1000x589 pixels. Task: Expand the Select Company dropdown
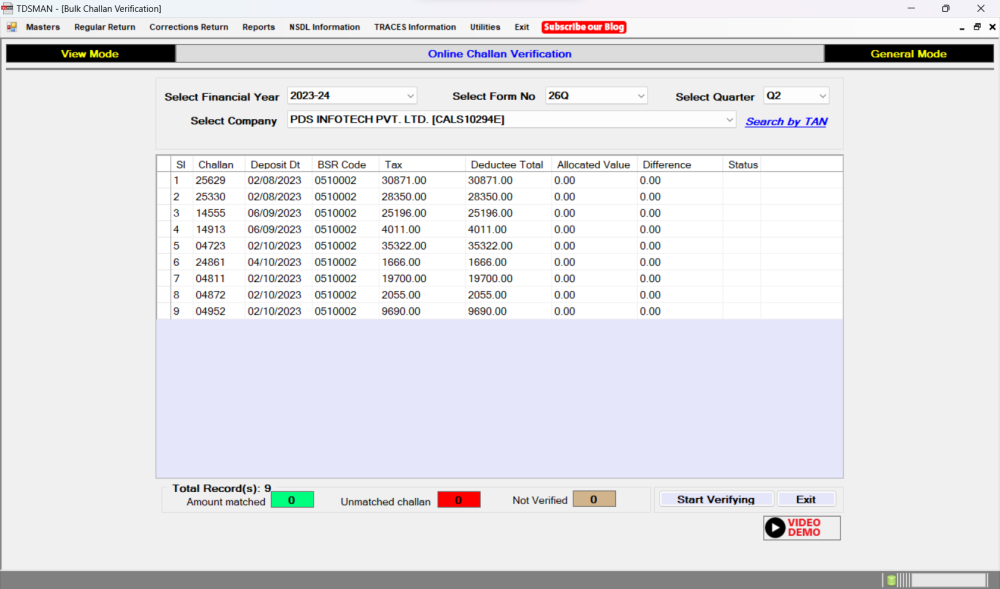pyautogui.click(x=729, y=120)
